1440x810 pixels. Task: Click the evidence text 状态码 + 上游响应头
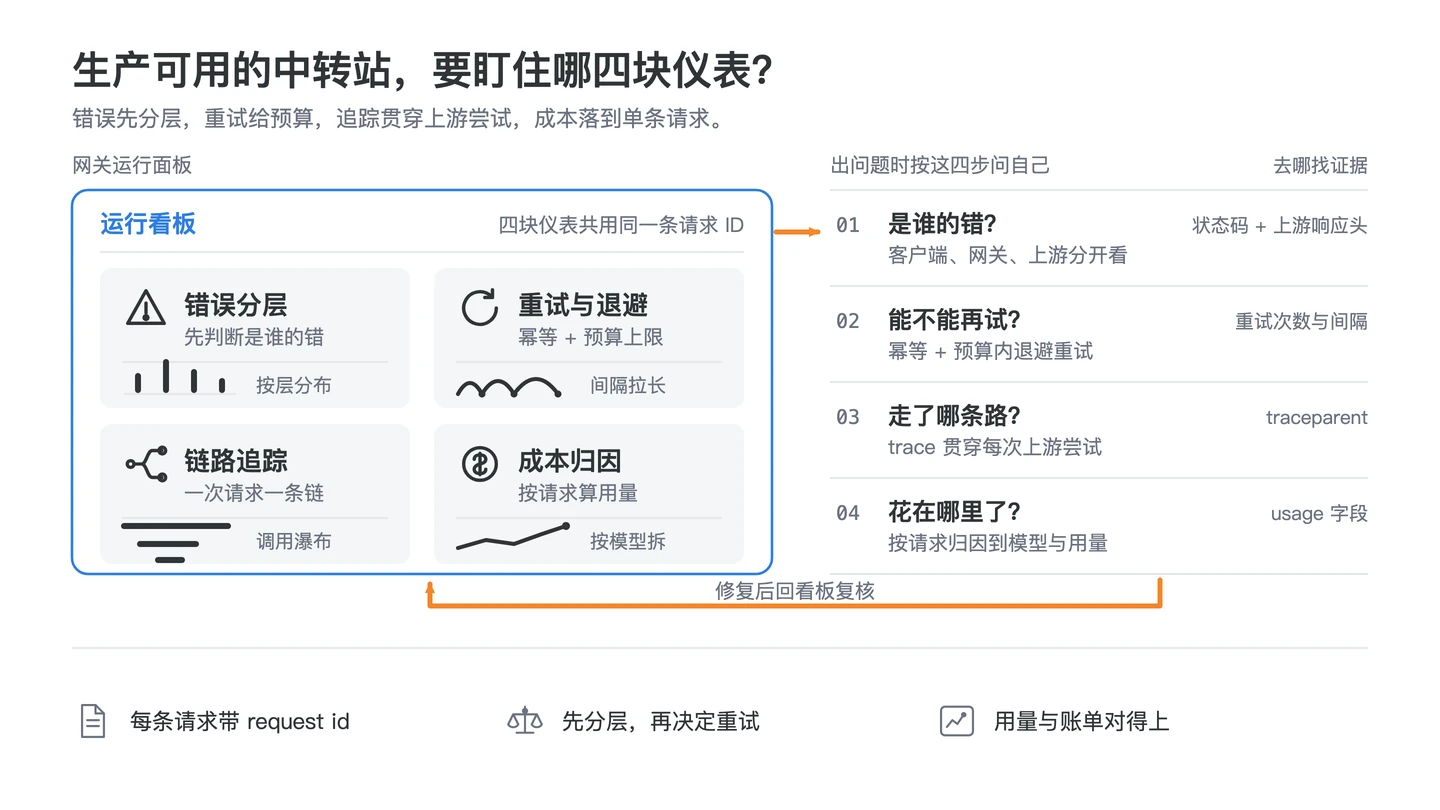coord(1280,225)
